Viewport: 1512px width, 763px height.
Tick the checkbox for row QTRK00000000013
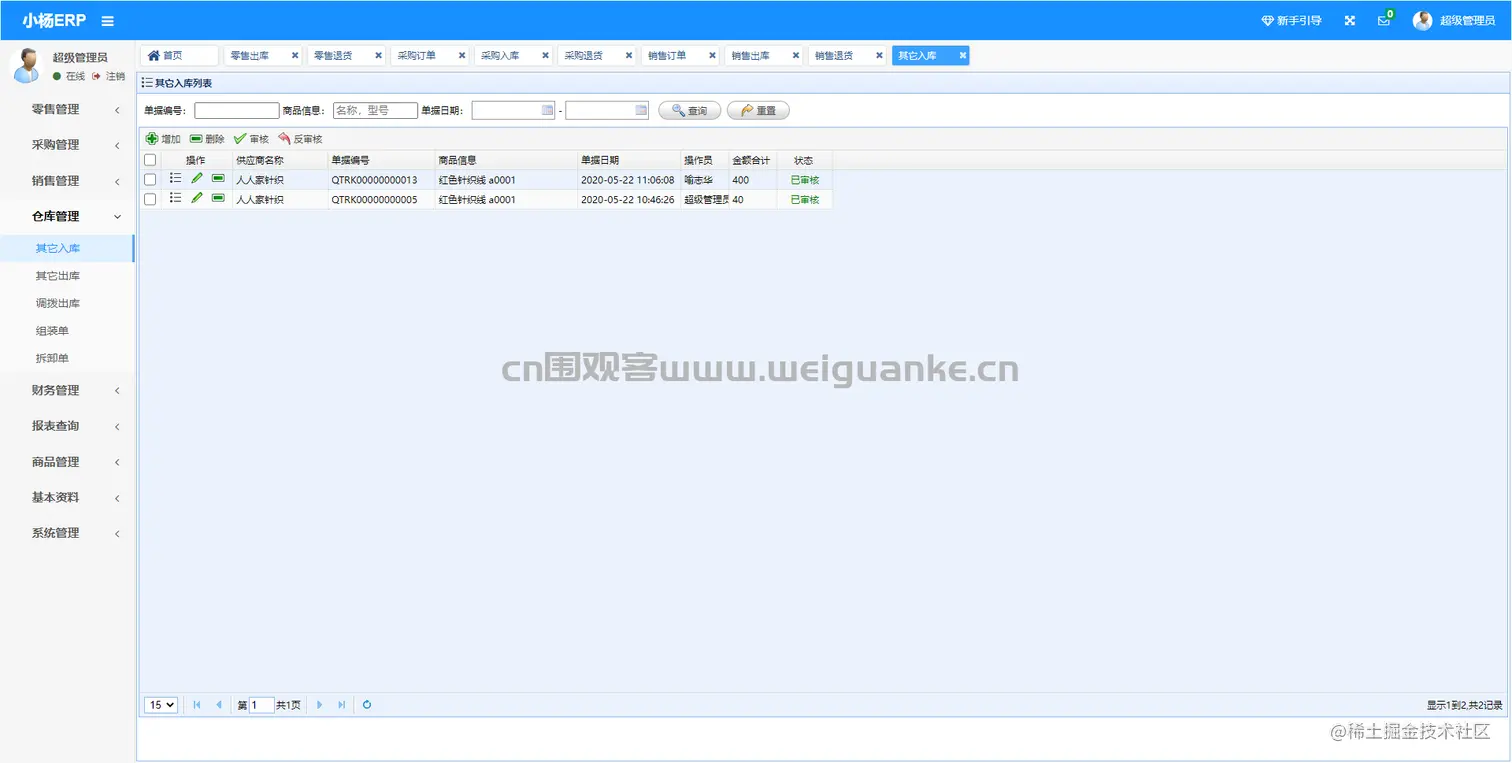(x=150, y=179)
